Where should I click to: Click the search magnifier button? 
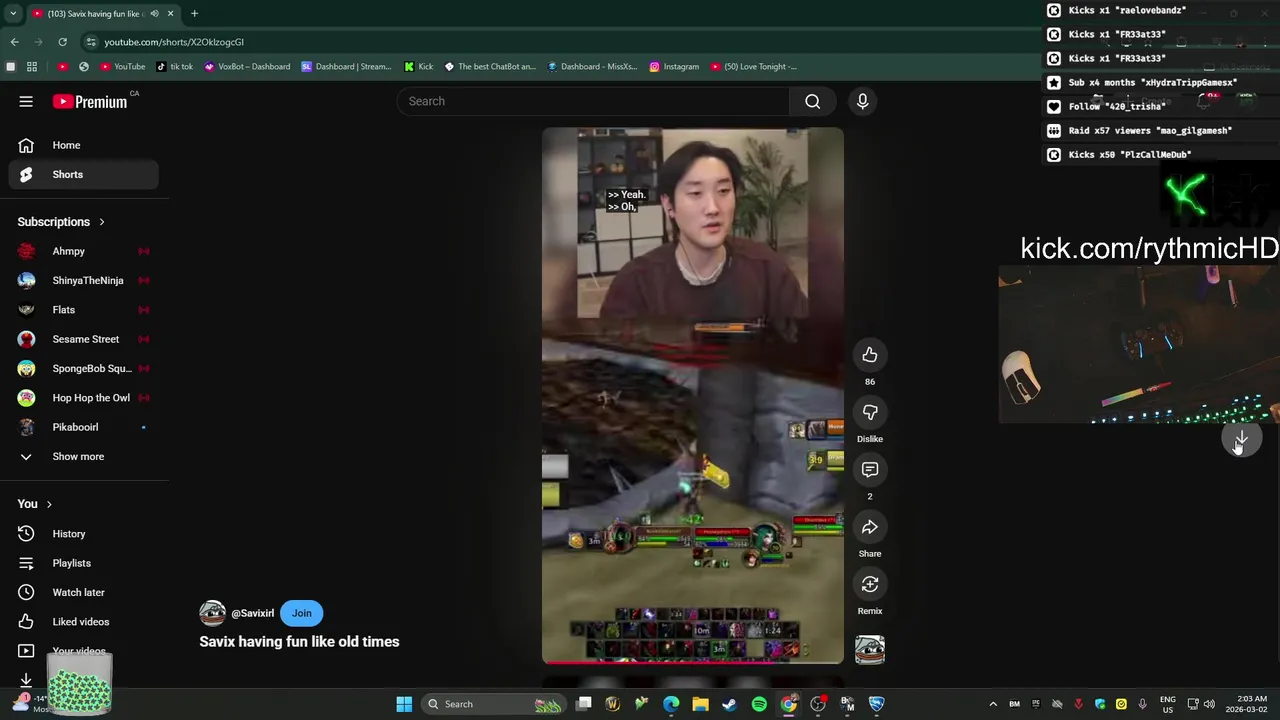click(x=813, y=101)
